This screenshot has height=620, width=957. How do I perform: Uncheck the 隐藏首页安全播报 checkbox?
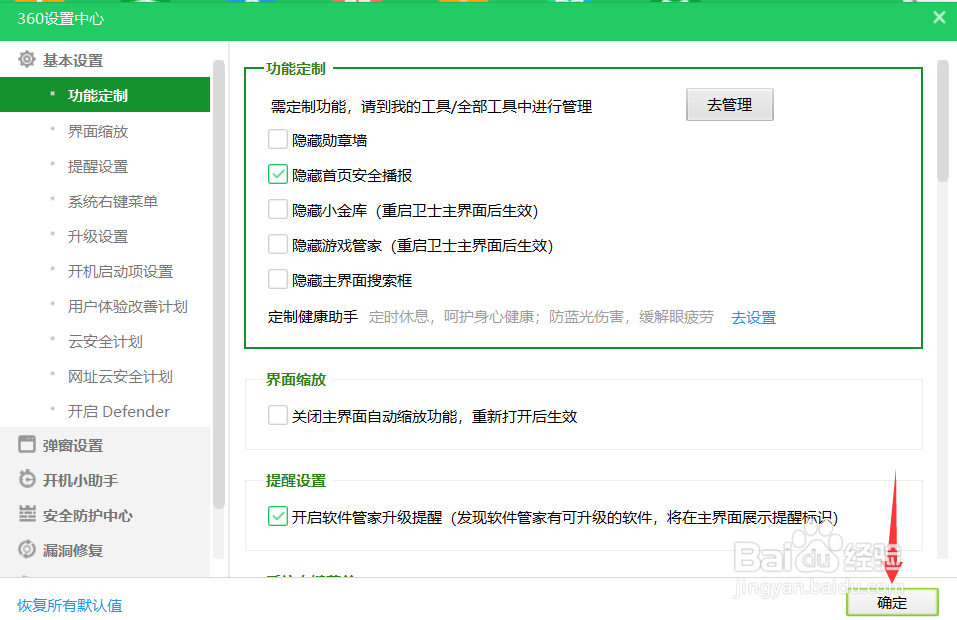[x=278, y=175]
